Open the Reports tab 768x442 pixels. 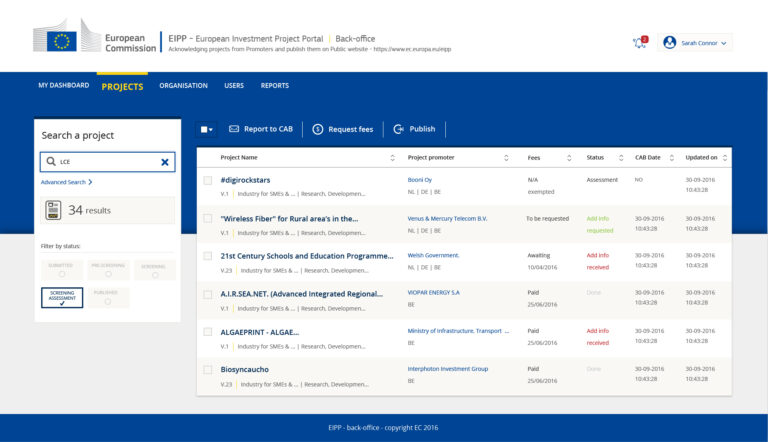(275, 85)
